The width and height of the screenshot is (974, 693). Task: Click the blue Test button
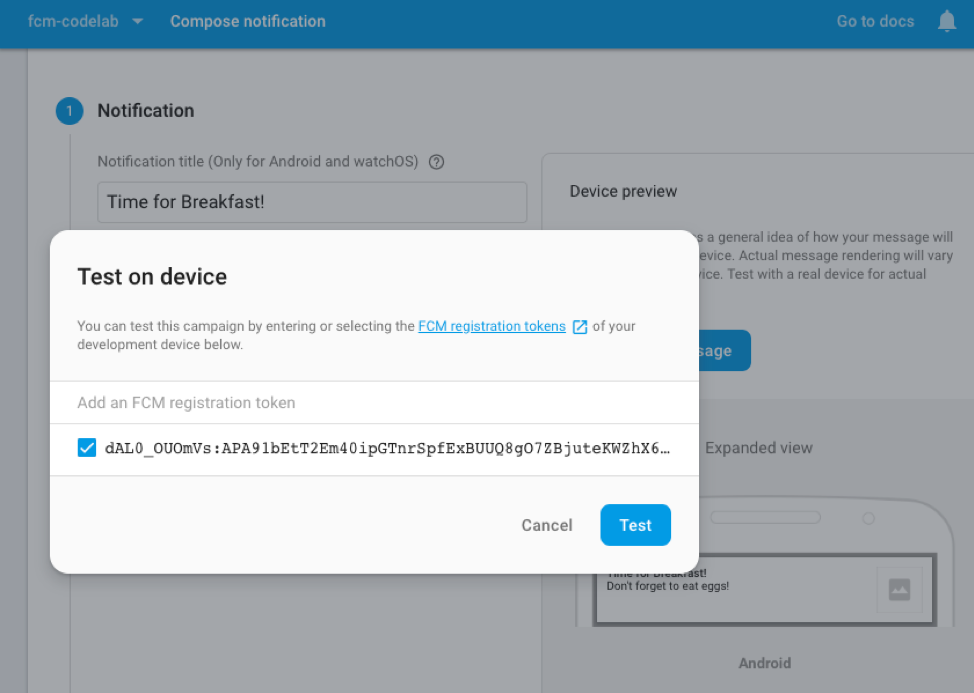[x=635, y=525]
